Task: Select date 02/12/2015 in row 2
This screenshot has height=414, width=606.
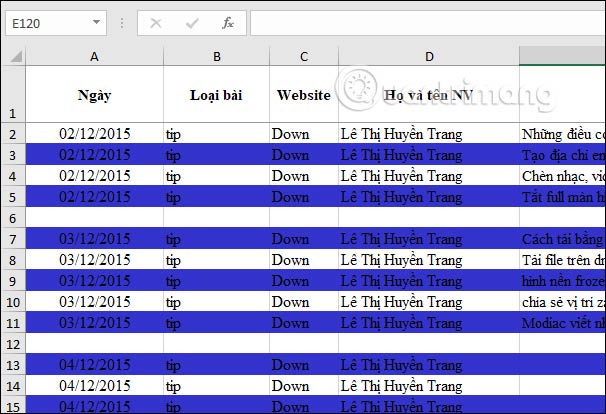Action: pyautogui.click(x=94, y=133)
